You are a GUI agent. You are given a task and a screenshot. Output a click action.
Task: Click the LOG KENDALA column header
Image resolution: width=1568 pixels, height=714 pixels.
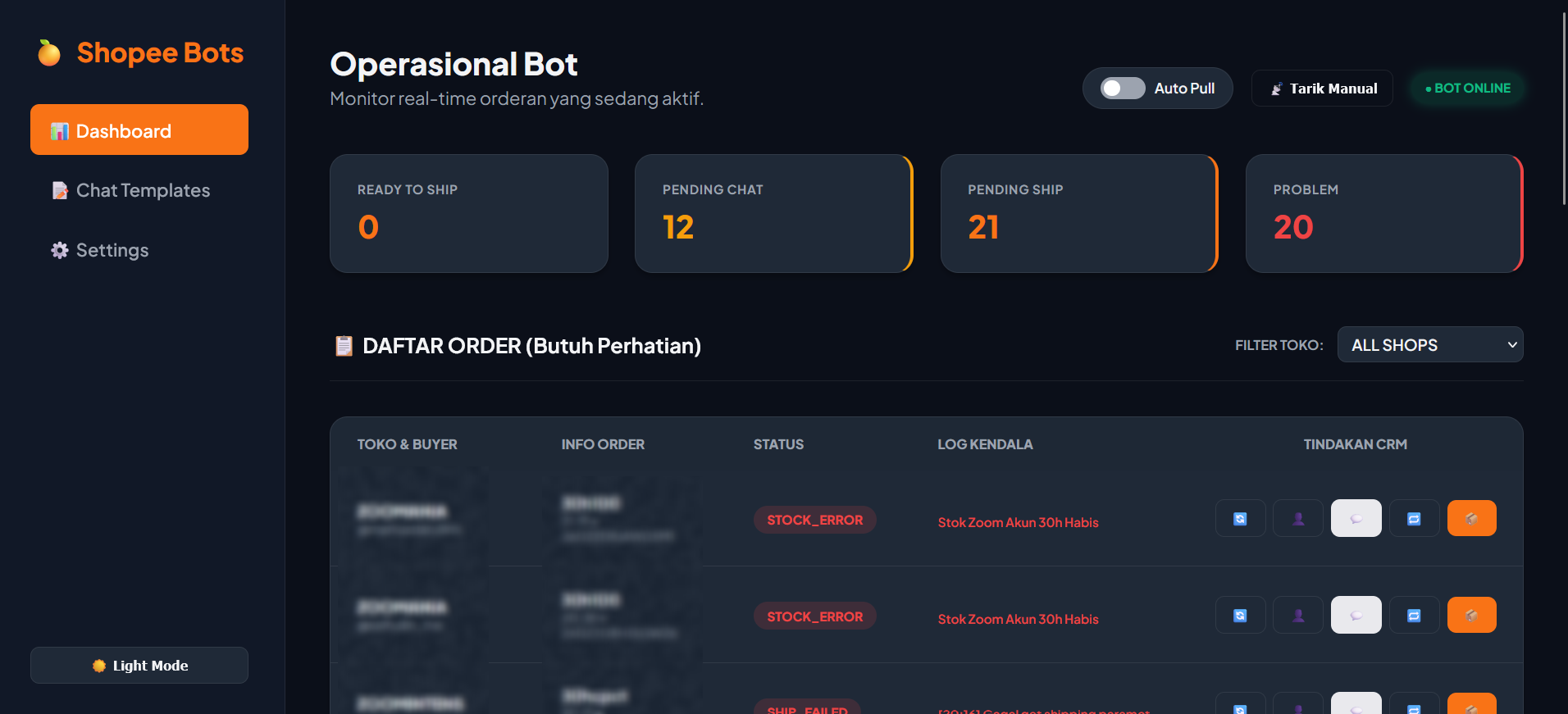(985, 444)
